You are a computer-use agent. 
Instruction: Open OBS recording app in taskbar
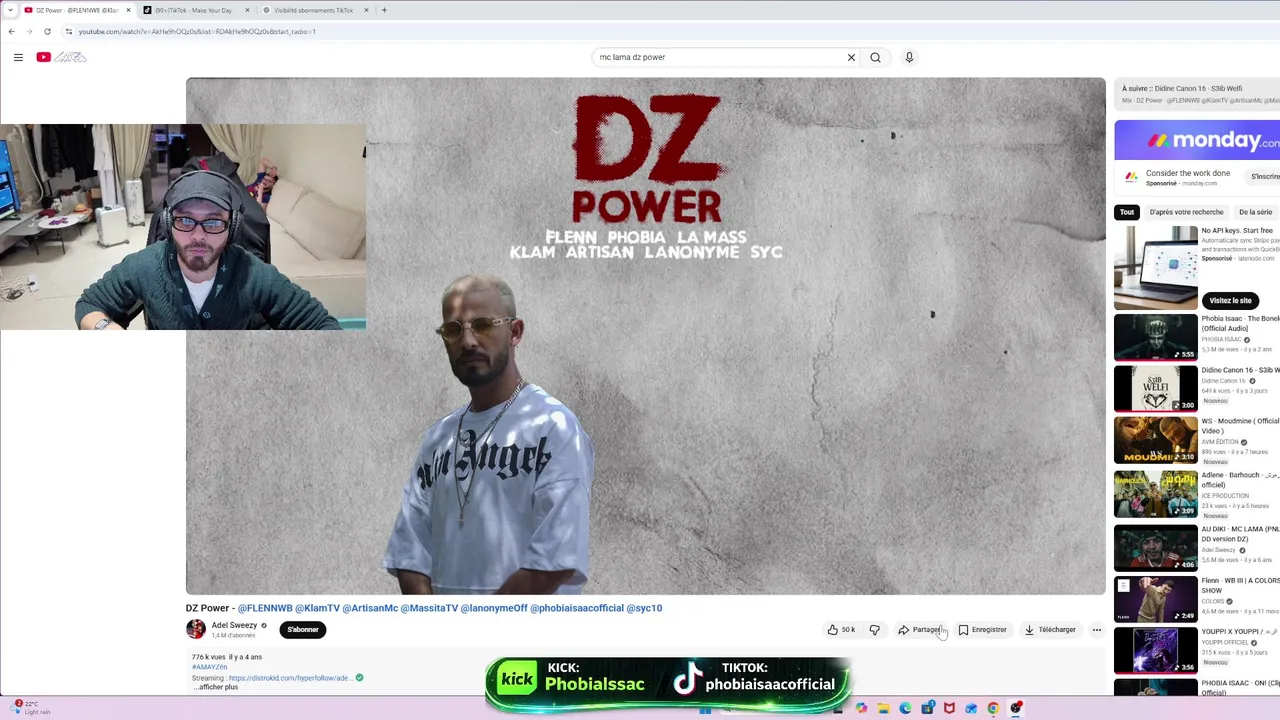[x=1016, y=708]
